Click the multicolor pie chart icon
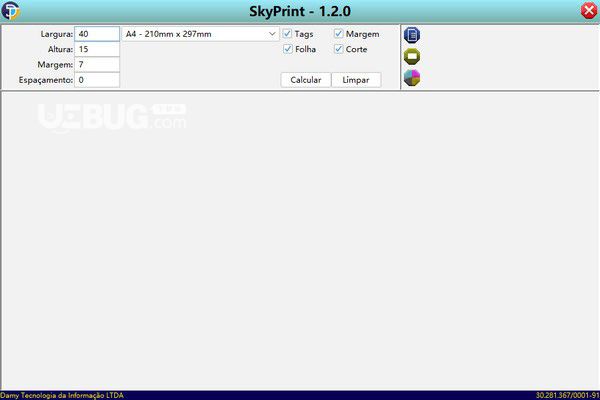 (412, 78)
